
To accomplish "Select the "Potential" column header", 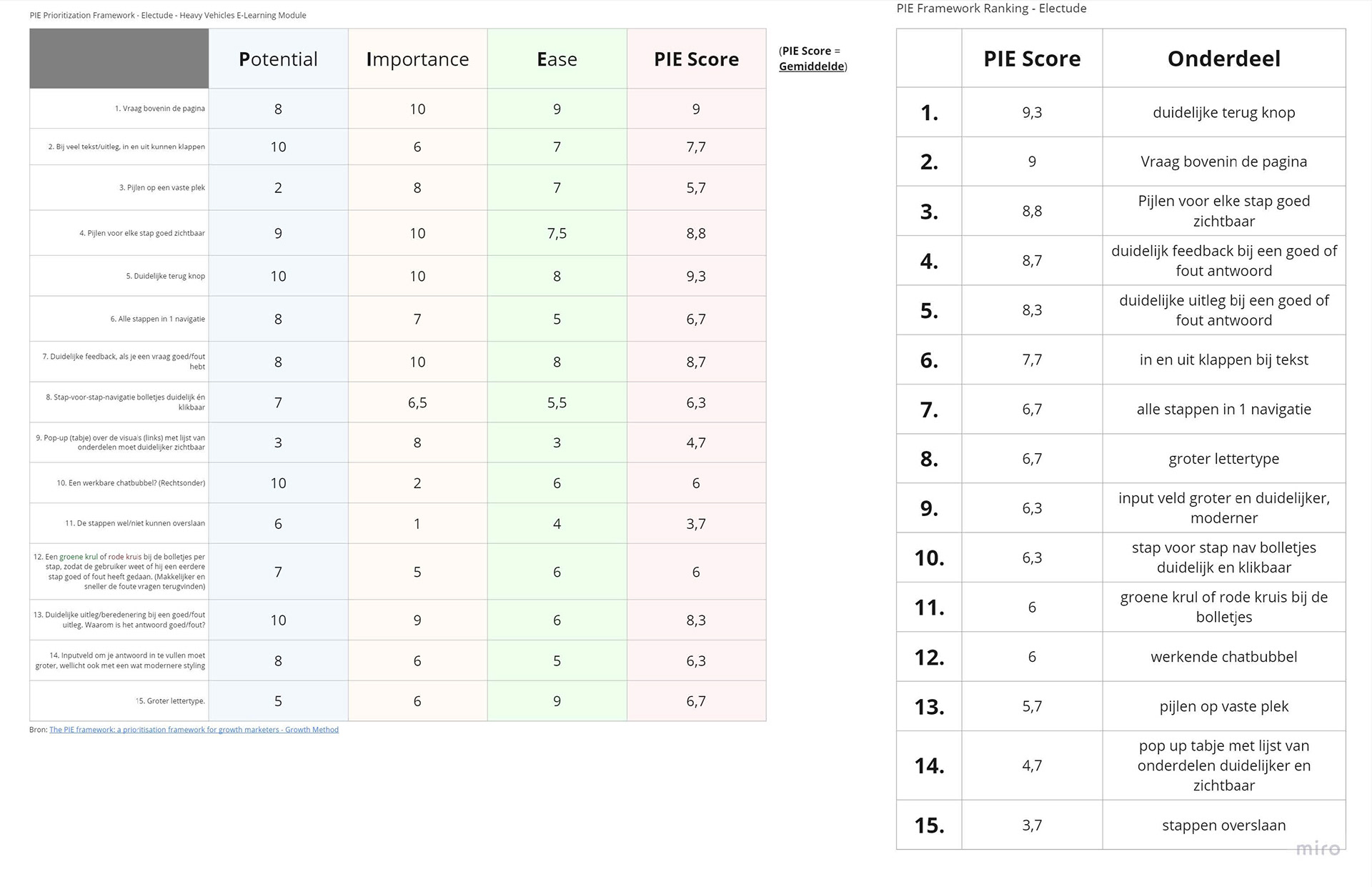I will pyautogui.click(x=278, y=59).
